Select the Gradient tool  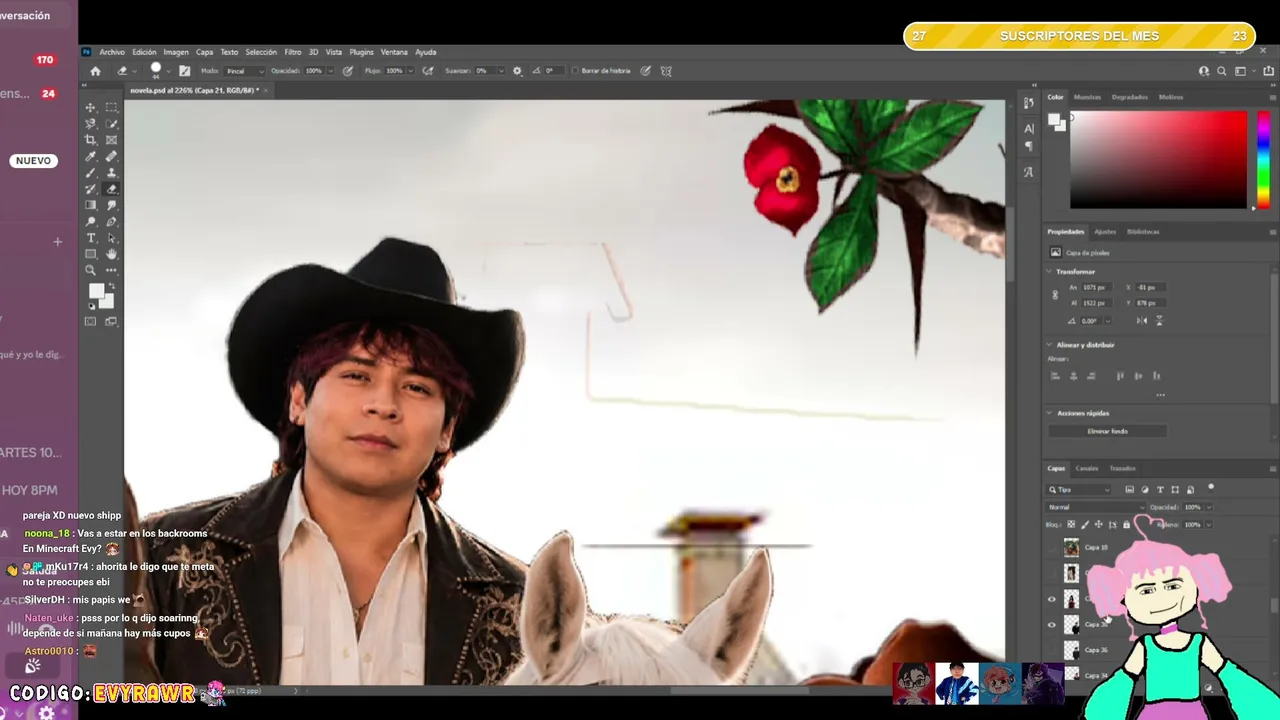(91, 205)
